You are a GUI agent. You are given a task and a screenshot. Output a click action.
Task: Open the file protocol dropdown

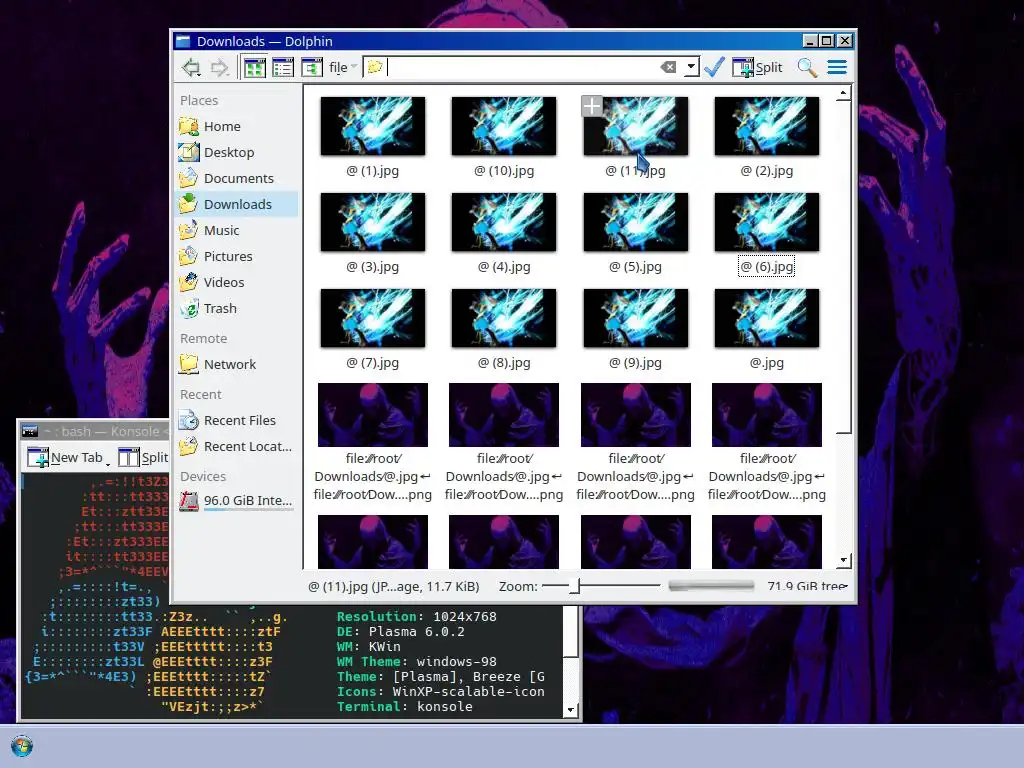(x=342, y=67)
